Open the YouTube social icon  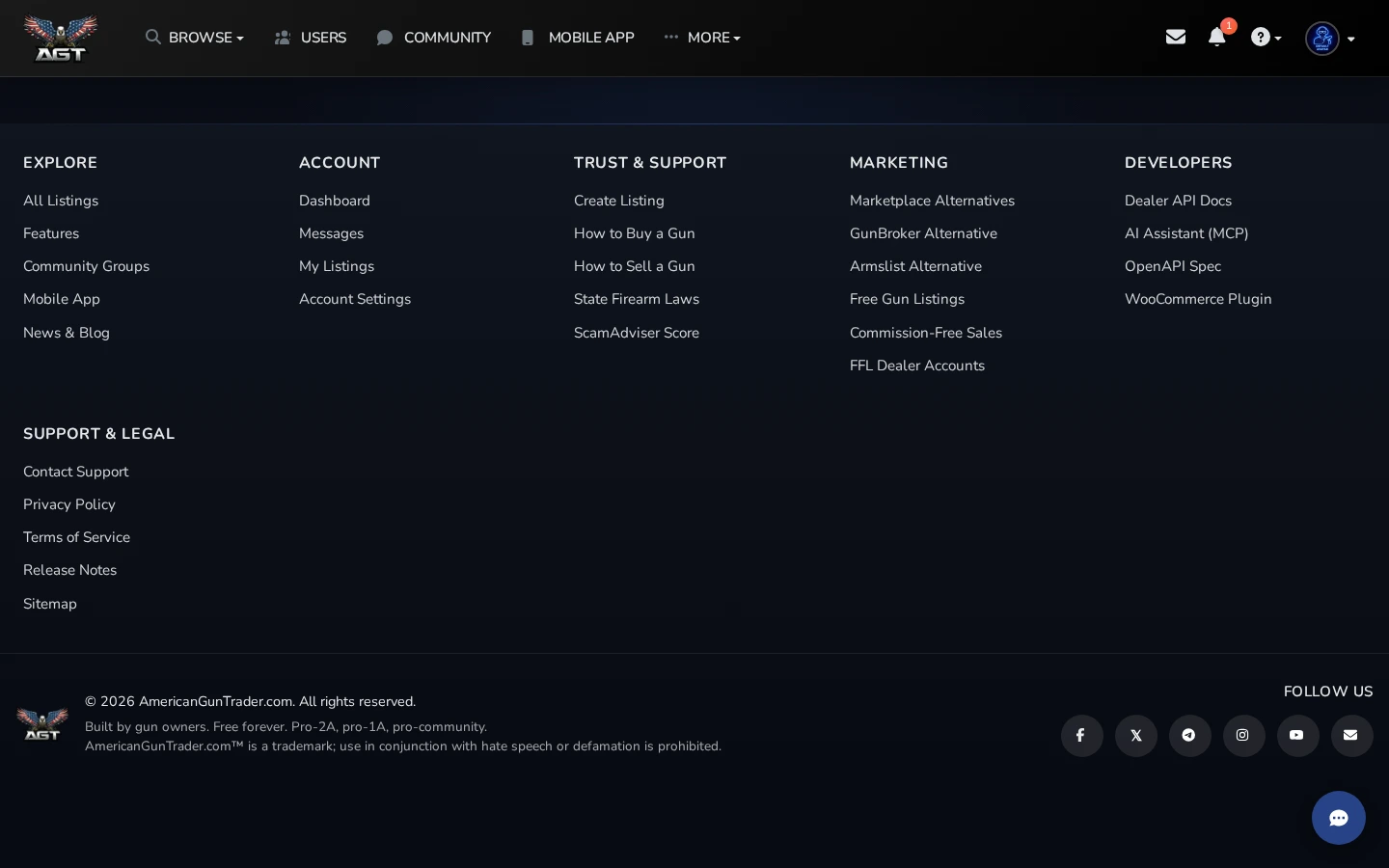(x=1298, y=736)
